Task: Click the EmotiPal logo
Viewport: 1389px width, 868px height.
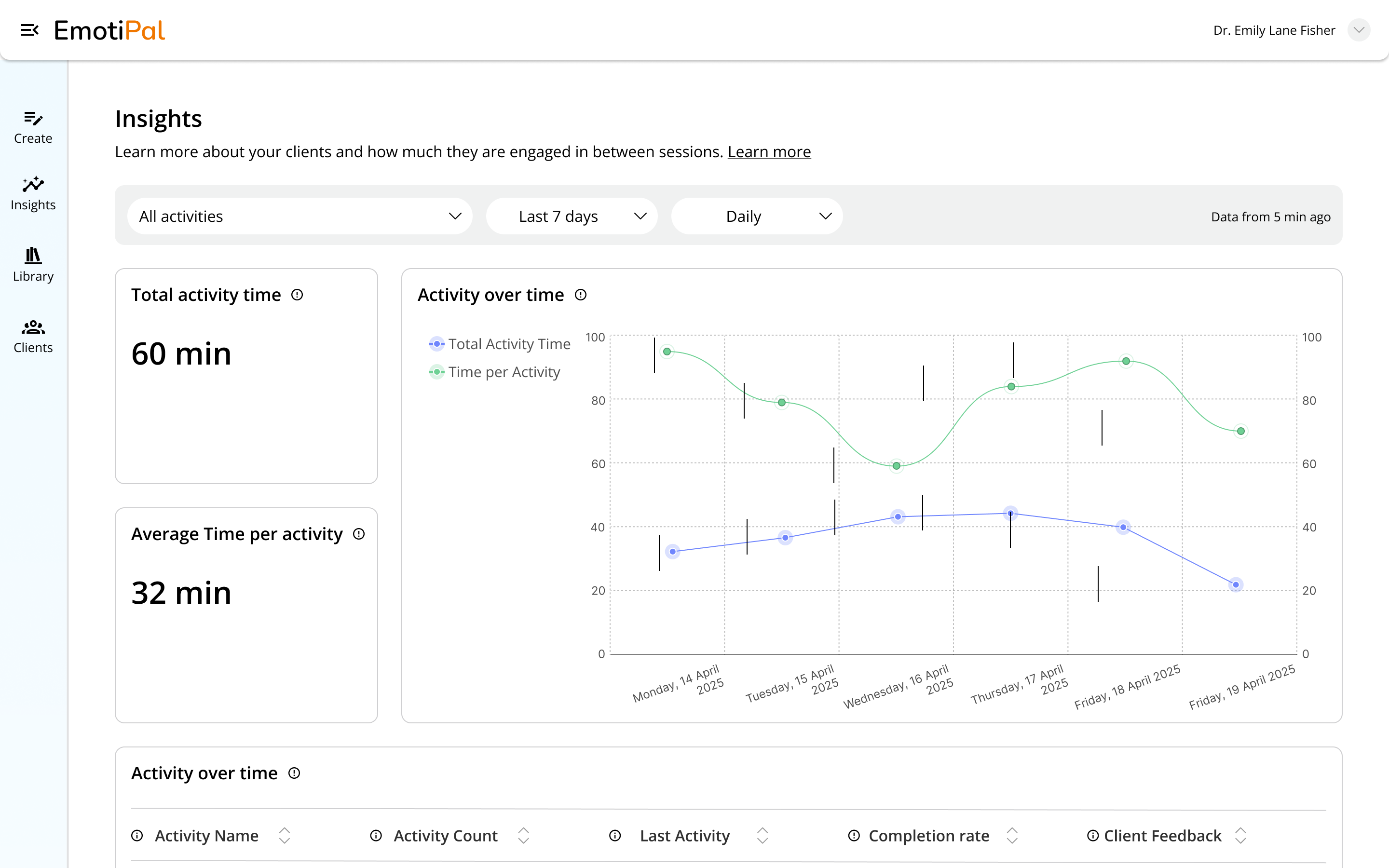Action: pyautogui.click(x=109, y=30)
